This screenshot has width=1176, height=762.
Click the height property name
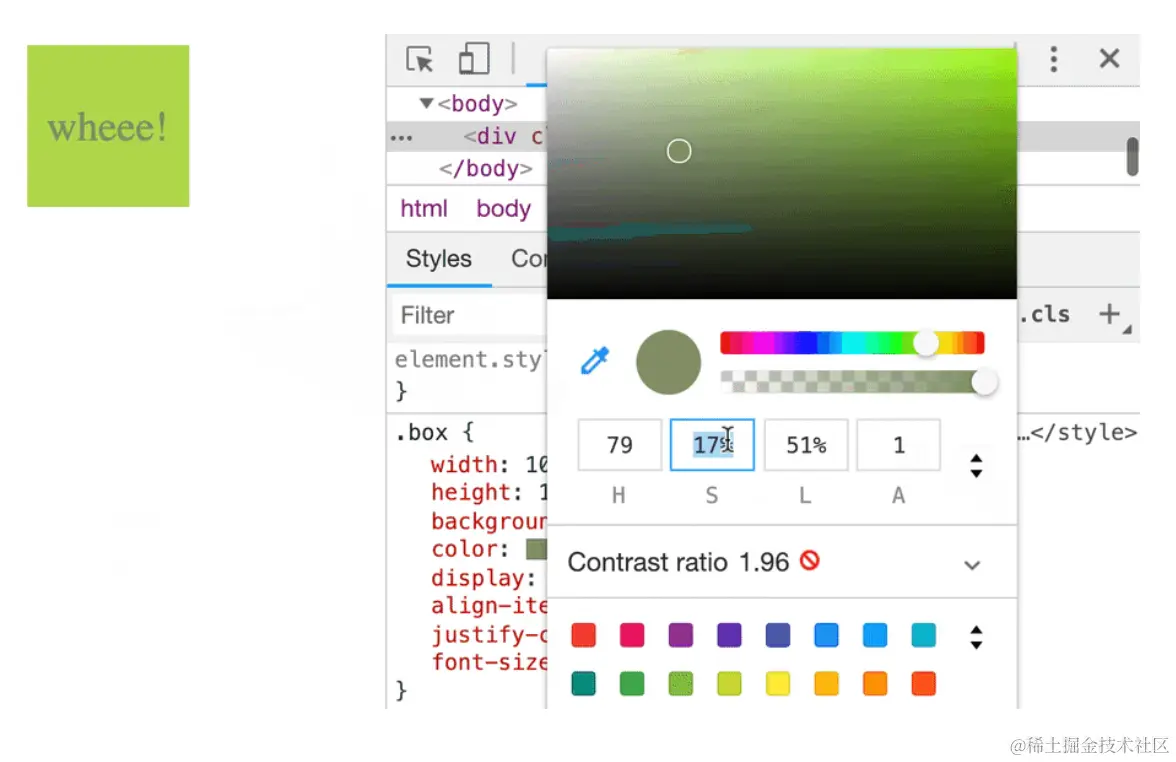470,493
